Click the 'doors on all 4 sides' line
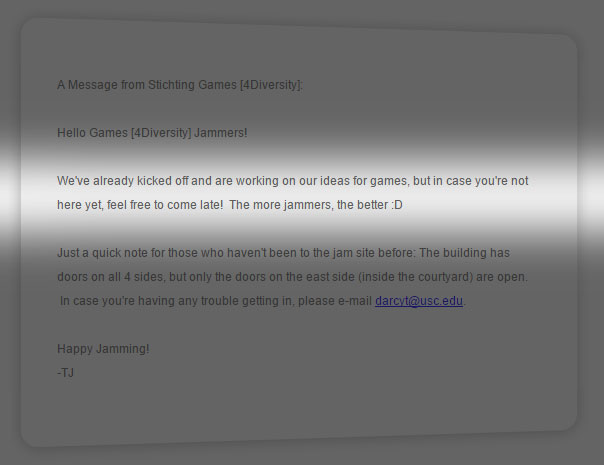 [292, 277]
